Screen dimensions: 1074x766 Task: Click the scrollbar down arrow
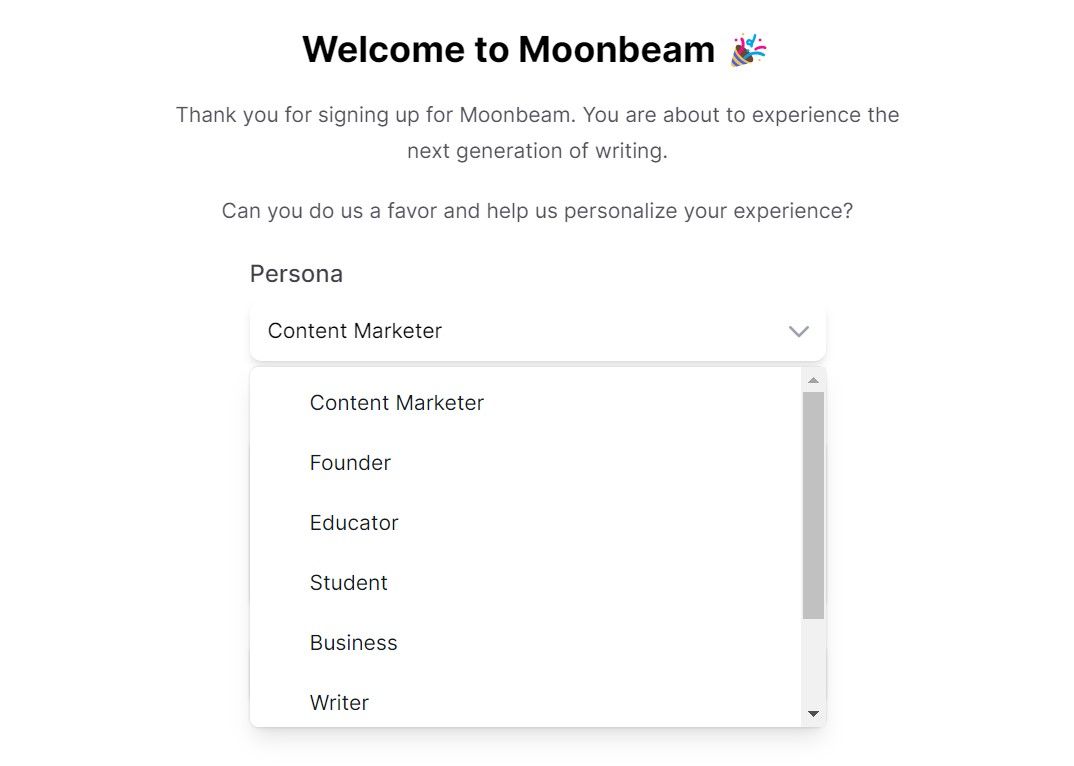(x=813, y=712)
